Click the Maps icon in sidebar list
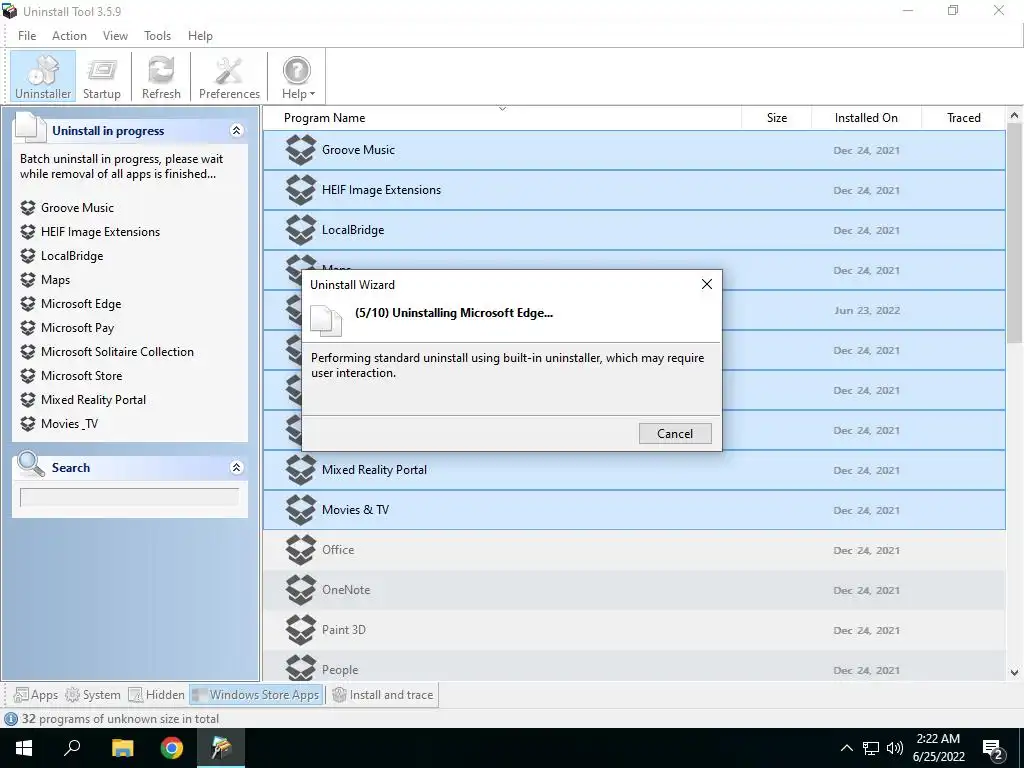 click(x=27, y=280)
